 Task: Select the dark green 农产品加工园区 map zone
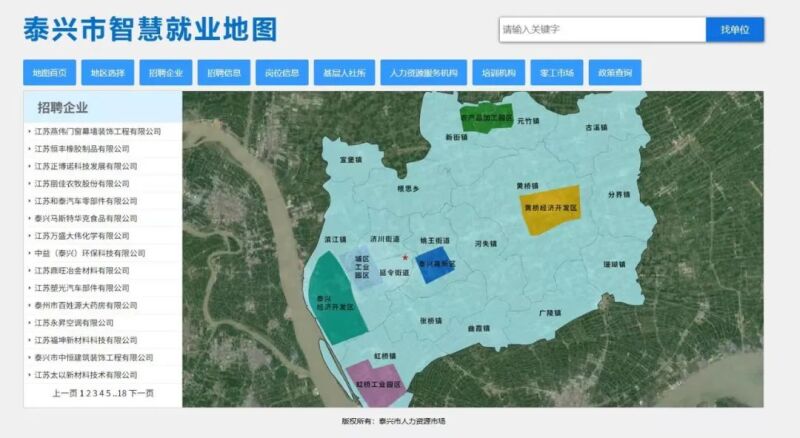coord(485,115)
